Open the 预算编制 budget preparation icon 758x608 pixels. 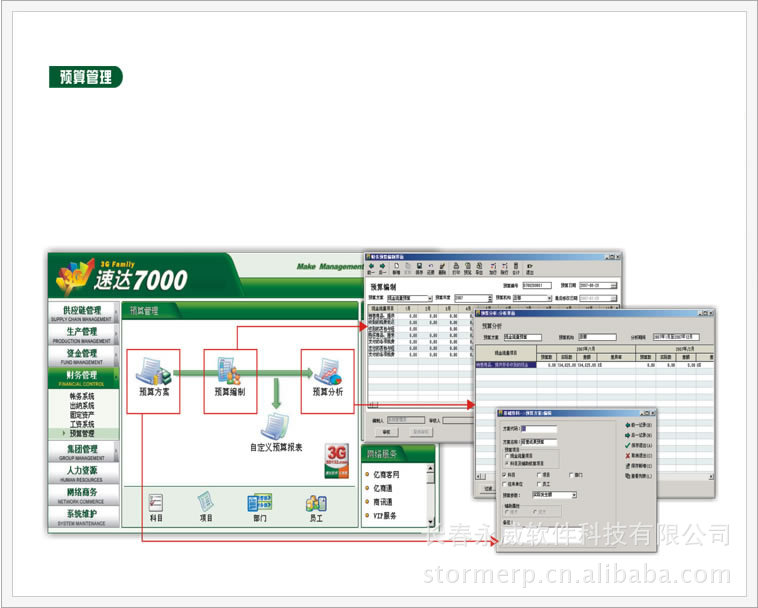tap(230, 379)
